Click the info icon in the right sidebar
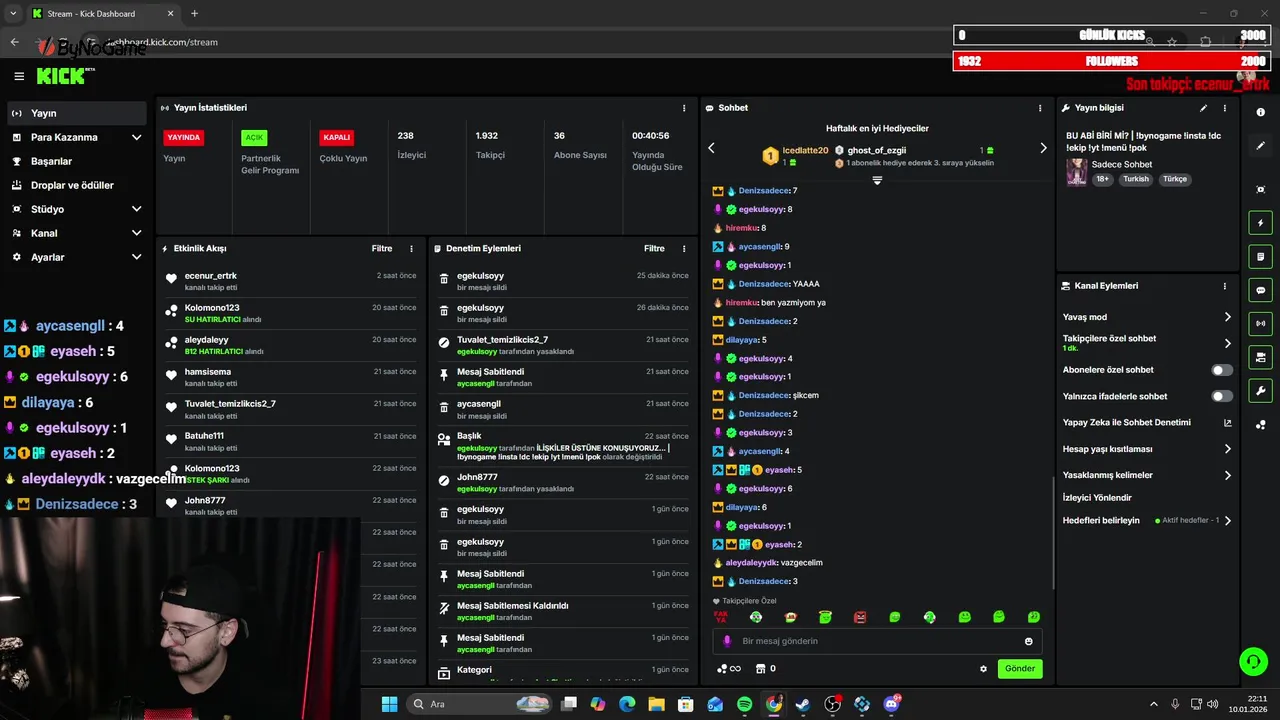 (1261, 112)
